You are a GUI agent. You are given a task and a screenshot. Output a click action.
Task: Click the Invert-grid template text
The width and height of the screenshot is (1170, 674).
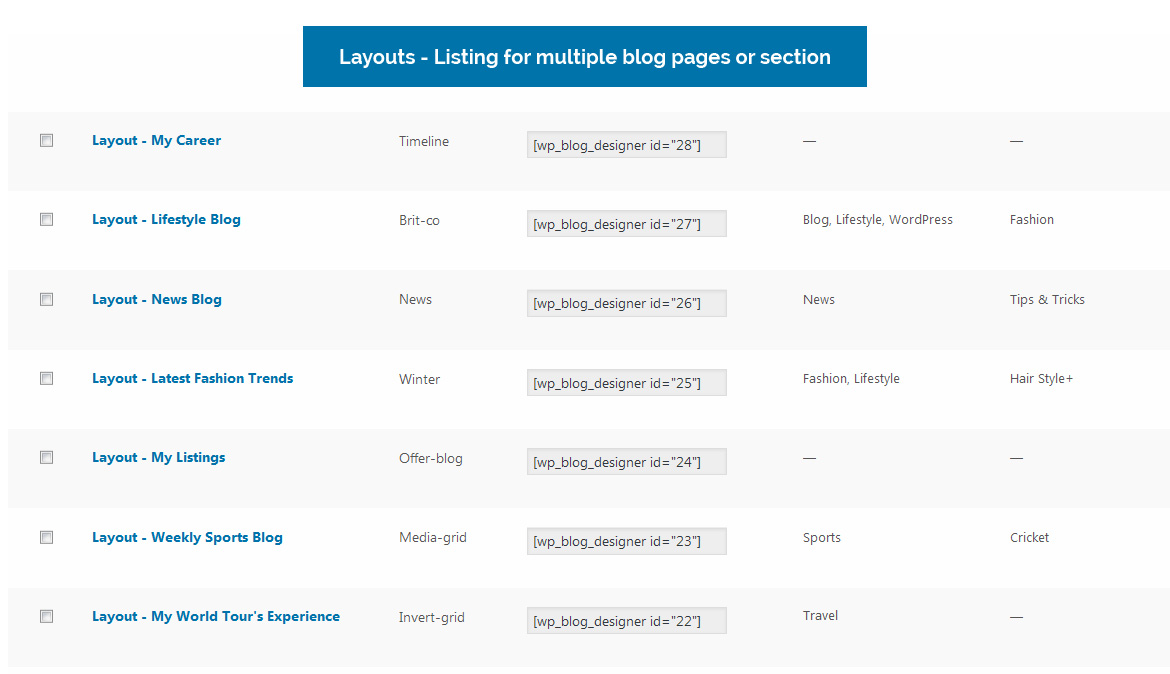431,617
